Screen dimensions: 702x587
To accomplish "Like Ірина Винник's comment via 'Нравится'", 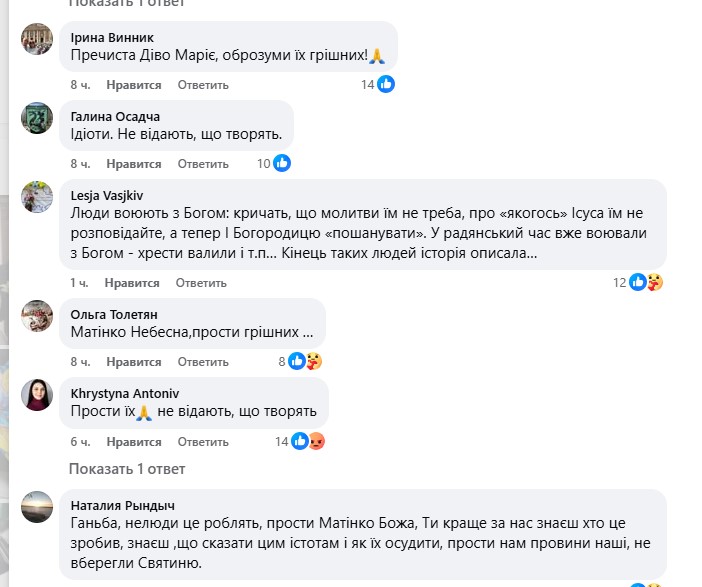I will 133,85.
